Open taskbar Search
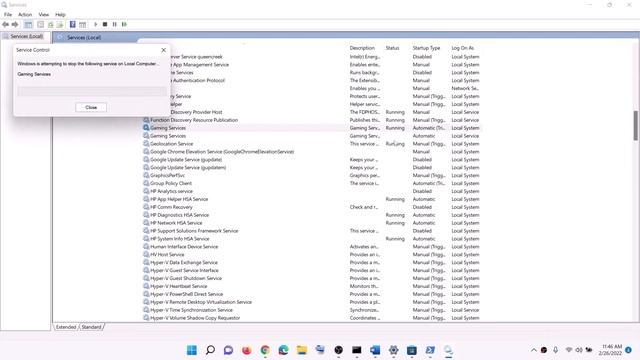Viewport: 640px width, 360px height. point(210,350)
